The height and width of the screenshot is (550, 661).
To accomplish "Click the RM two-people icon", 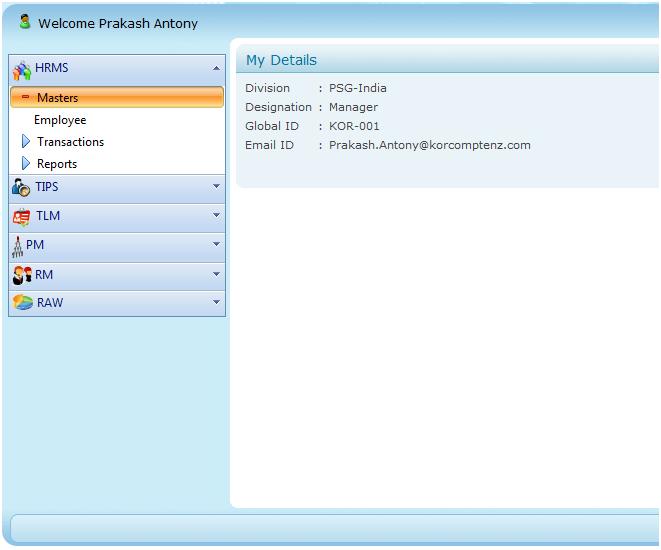I will click(x=22, y=276).
